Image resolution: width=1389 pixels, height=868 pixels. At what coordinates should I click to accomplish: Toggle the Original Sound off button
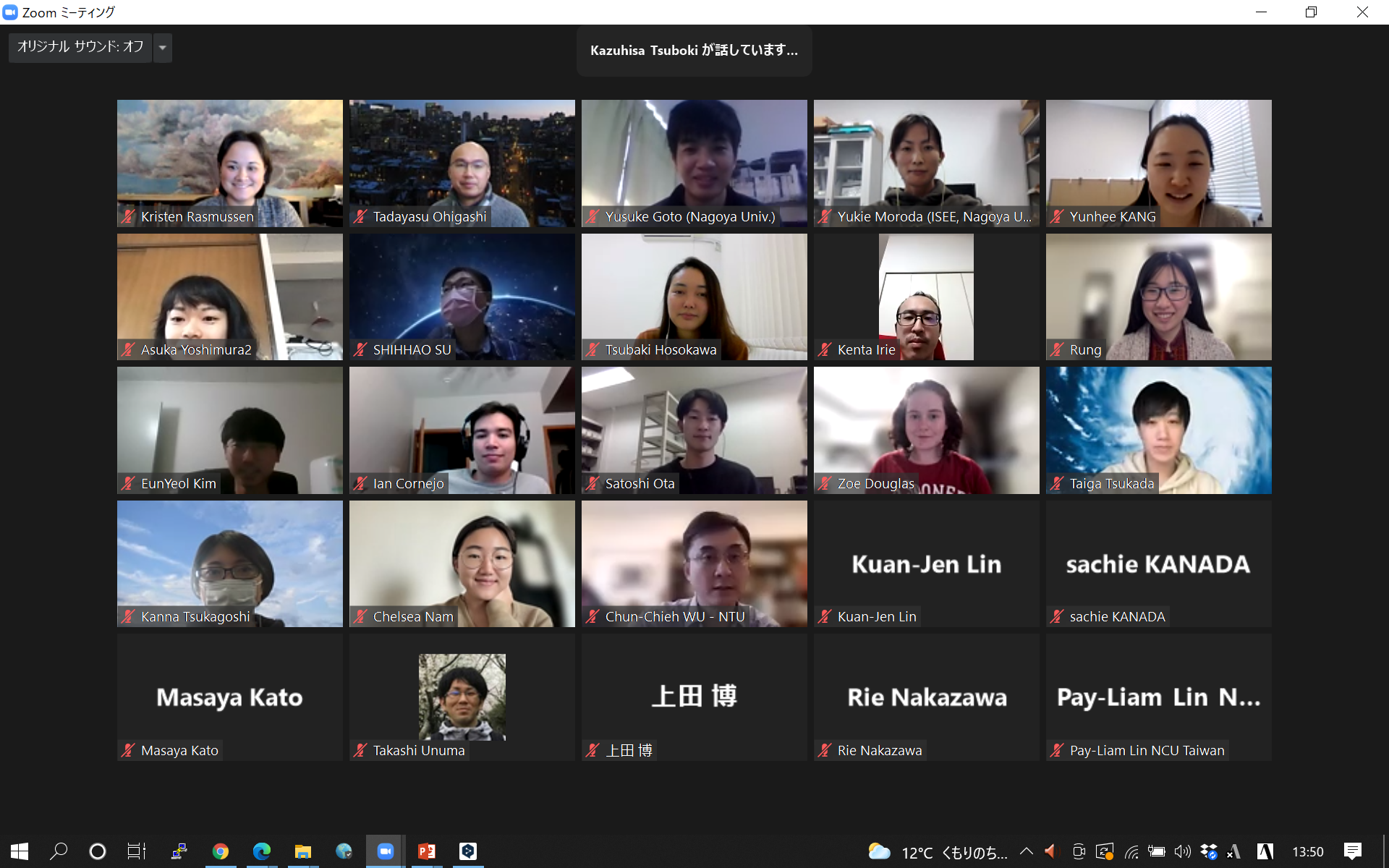[x=80, y=48]
